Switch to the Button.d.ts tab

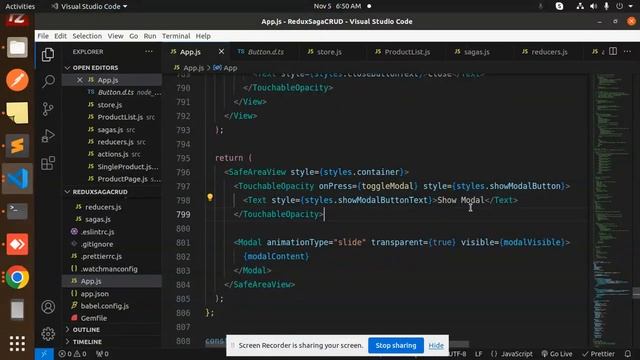tap(264, 52)
